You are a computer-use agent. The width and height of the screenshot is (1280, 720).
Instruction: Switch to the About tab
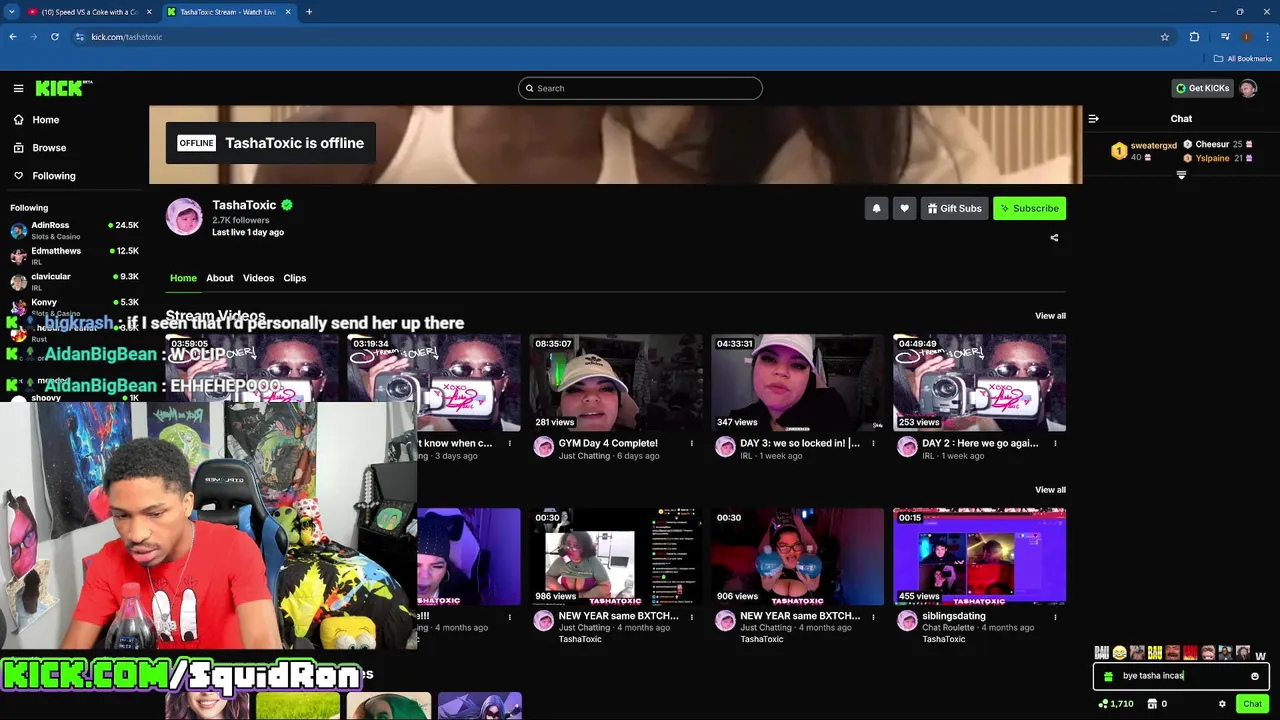[220, 278]
